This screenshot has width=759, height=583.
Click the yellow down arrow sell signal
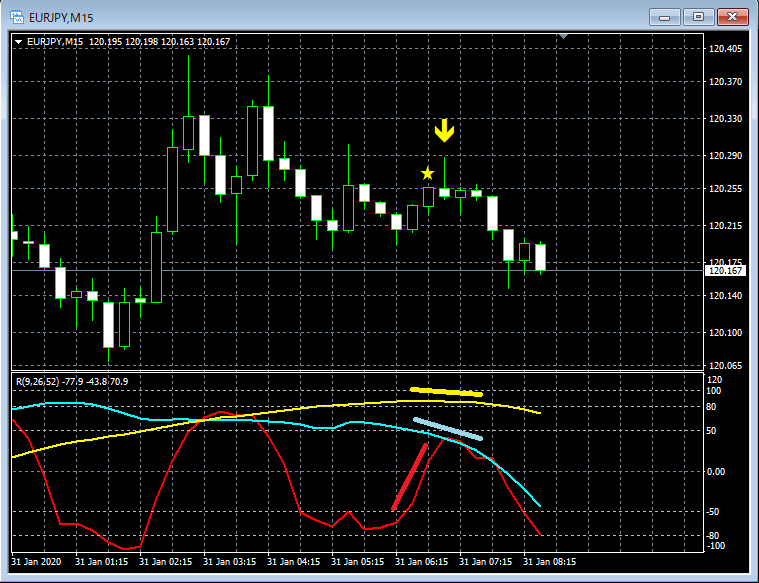(x=444, y=131)
